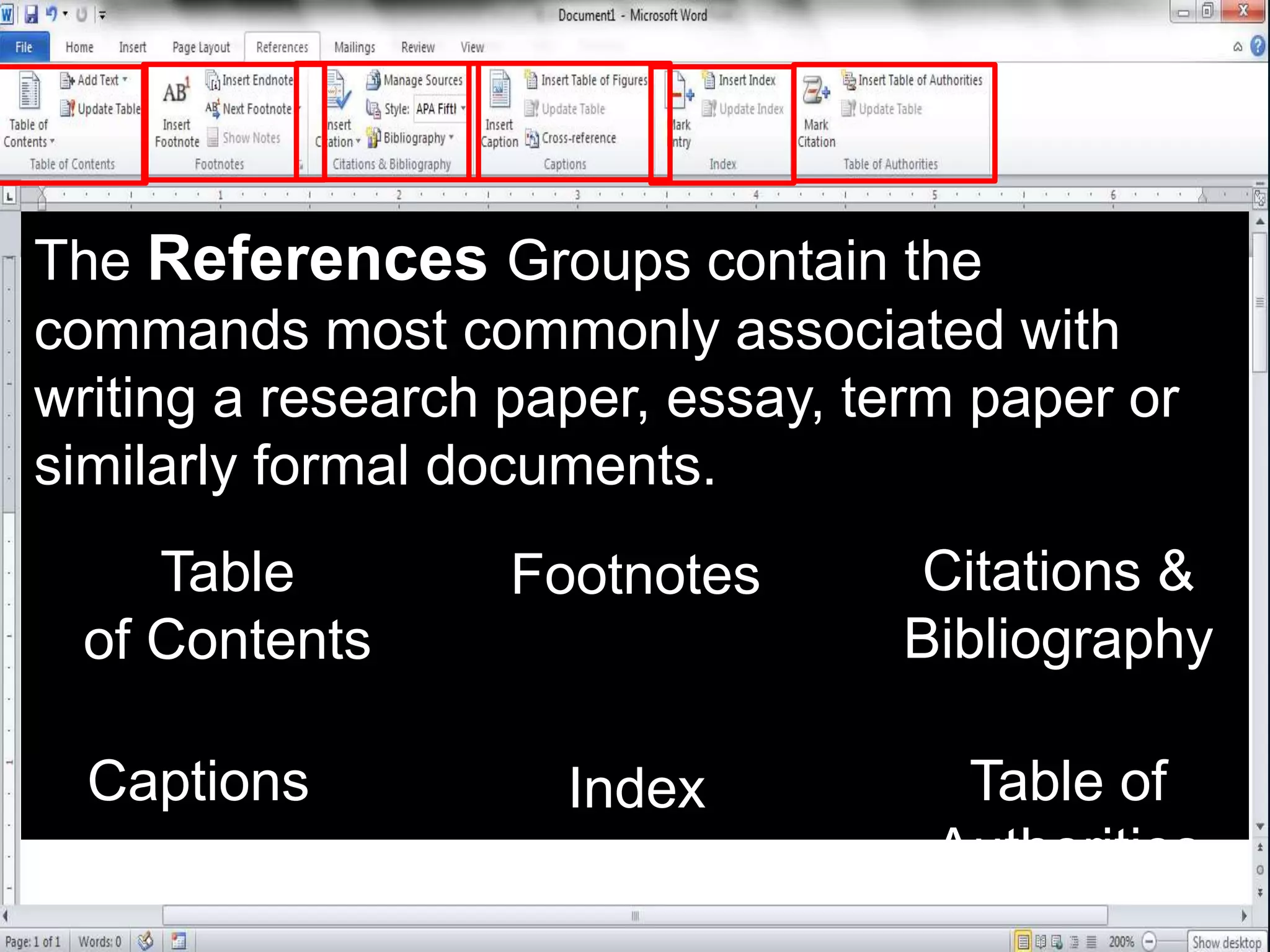Click the Word application icon in title bar
1270x952 pixels.
click(7, 14)
